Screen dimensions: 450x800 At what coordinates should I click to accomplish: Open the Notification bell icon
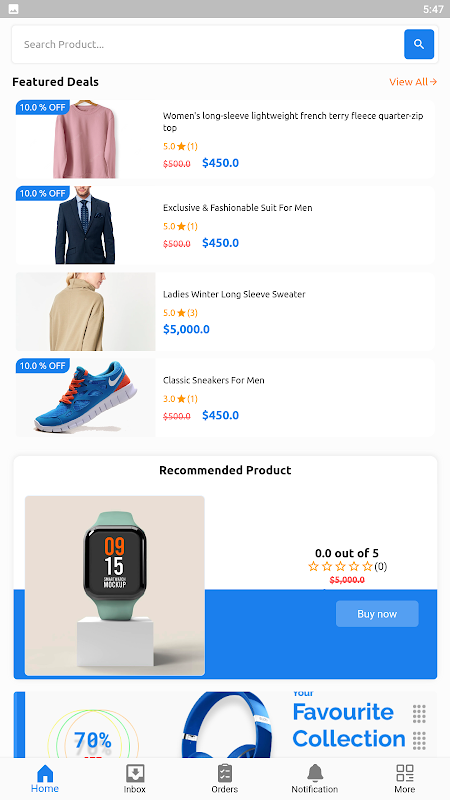click(315, 773)
